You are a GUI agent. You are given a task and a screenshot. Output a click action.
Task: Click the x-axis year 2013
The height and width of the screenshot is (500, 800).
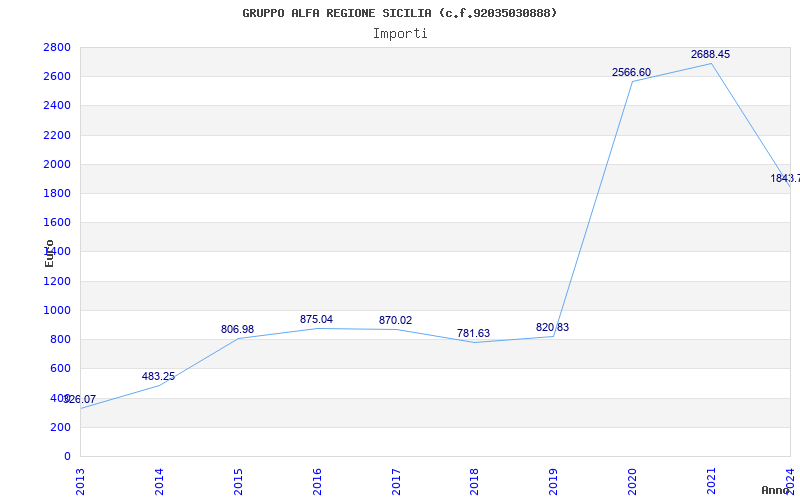coord(80,482)
